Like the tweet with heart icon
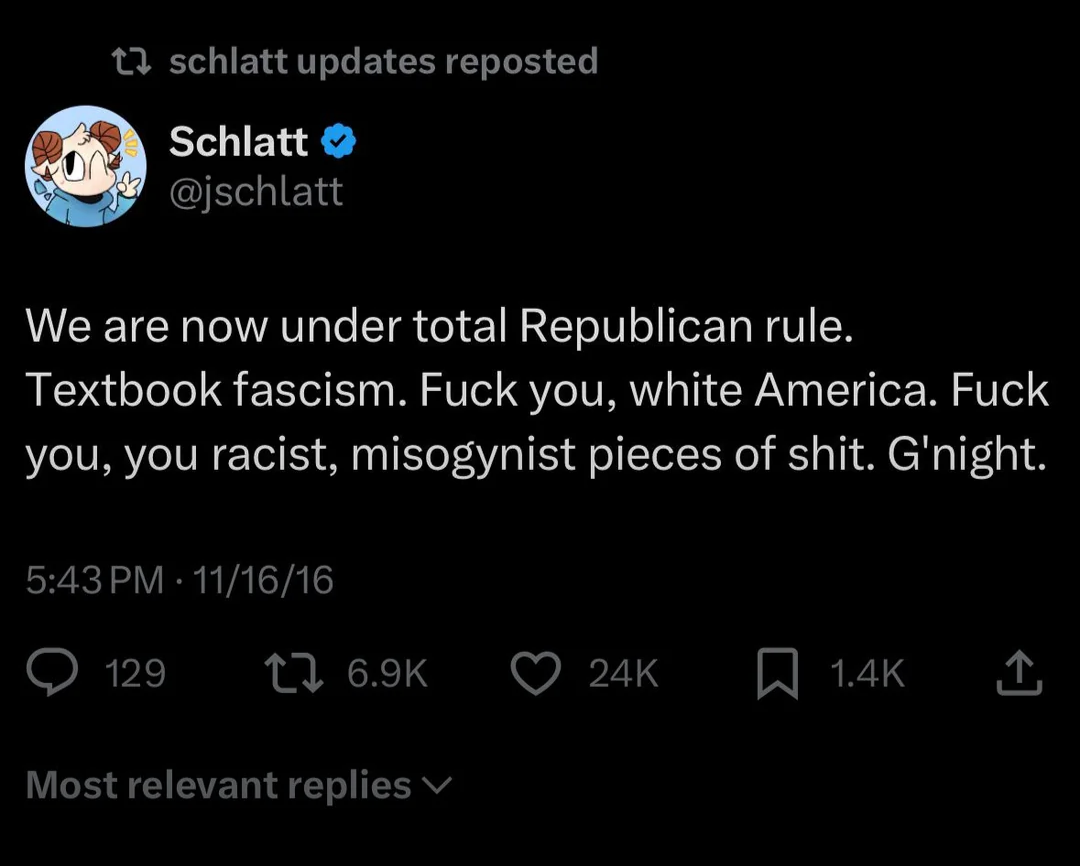Viewport: 1080px width, 866px height. pos(536,673)
